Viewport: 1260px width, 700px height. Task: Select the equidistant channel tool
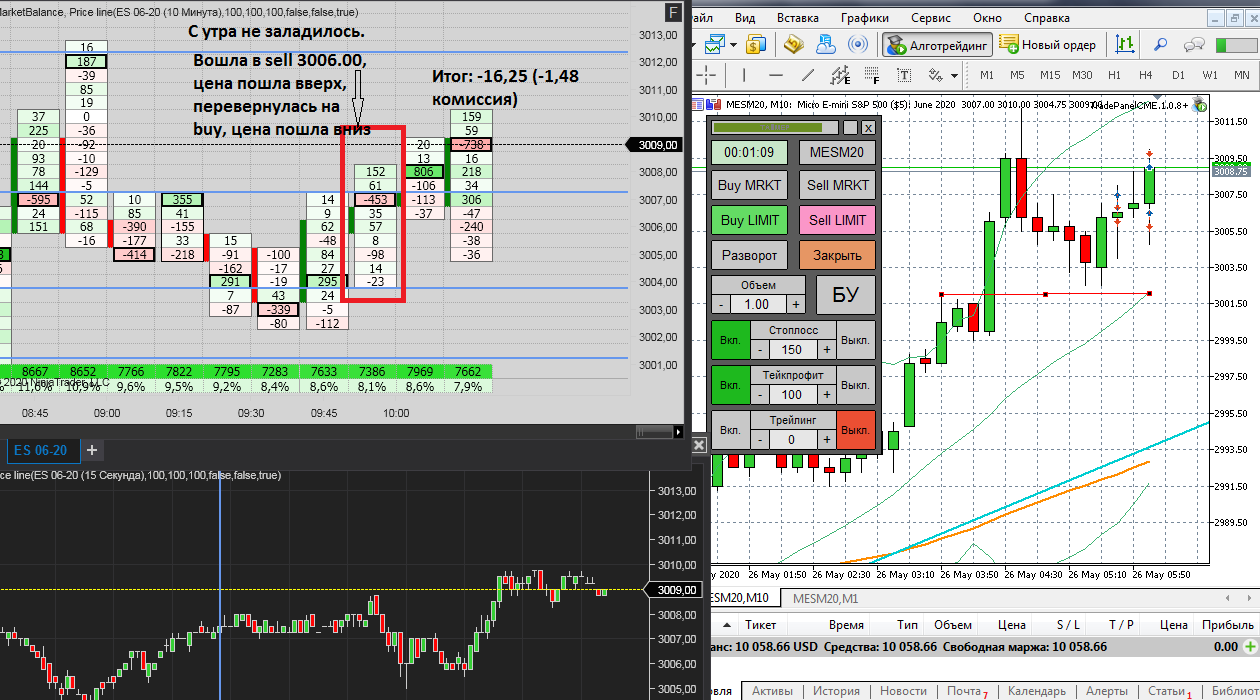tap(840, 75)
